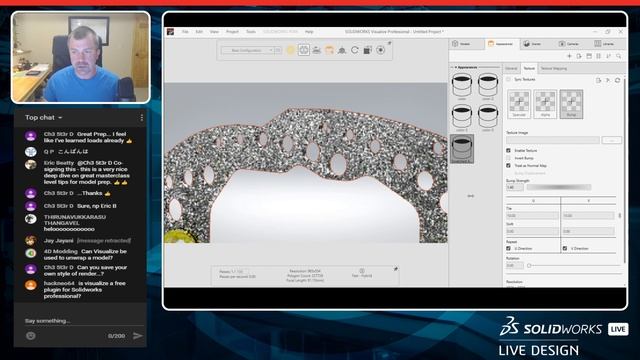Click the Shift V value field
The height and width of the screenshot is (360, 640).
coord(588,231)
